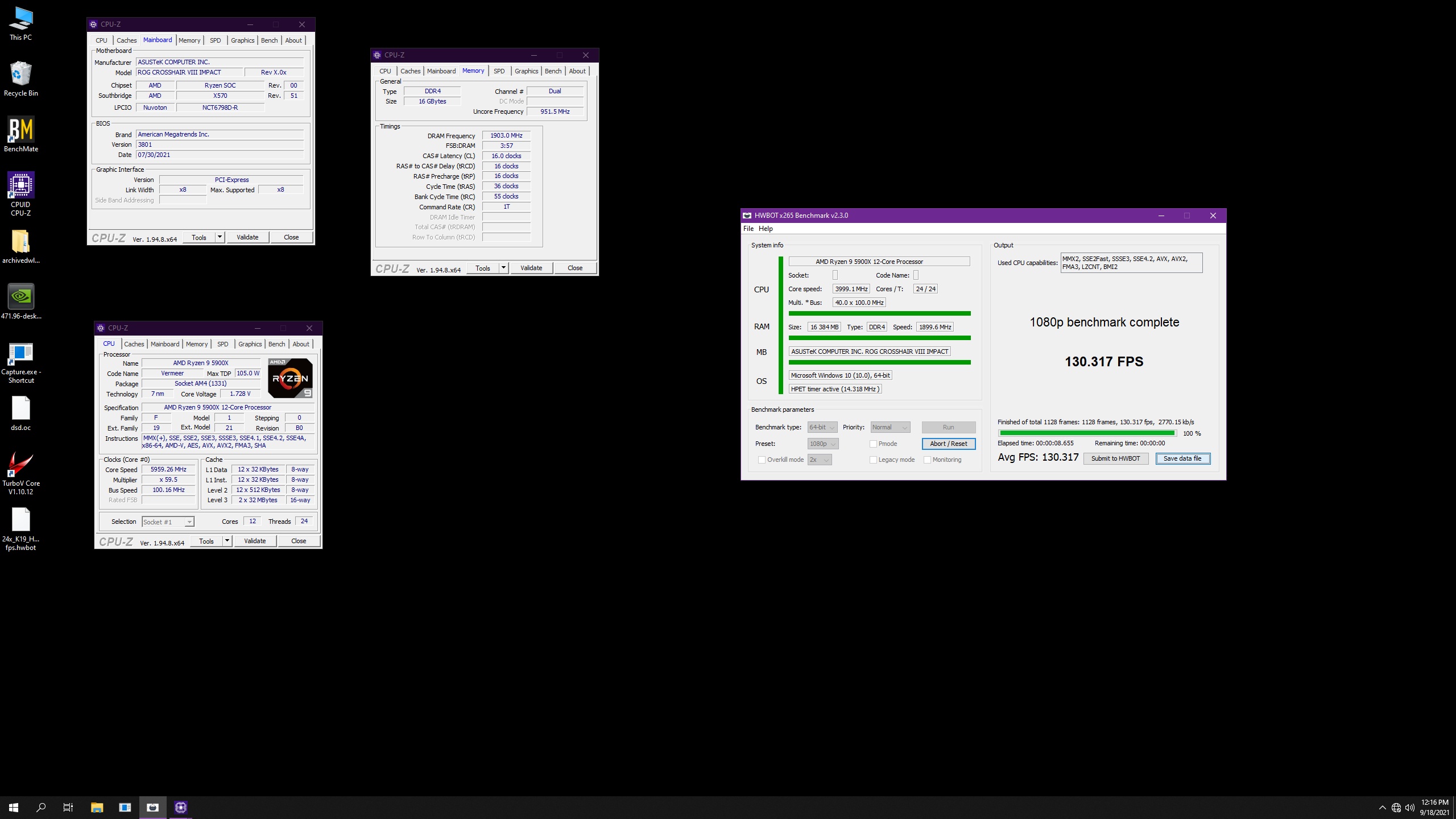Viewport: 1456px width, 819px height.
Task: Click the Ryzen 9 logo in CPU-Z
Action: click(290, 378)
